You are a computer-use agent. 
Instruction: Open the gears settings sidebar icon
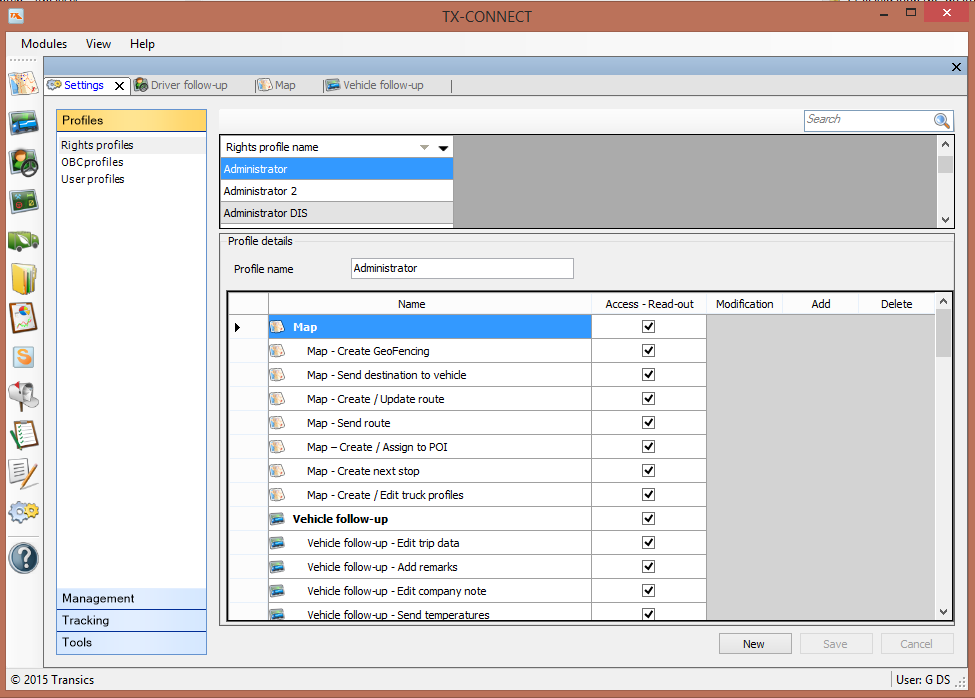[x=23, y=512]
